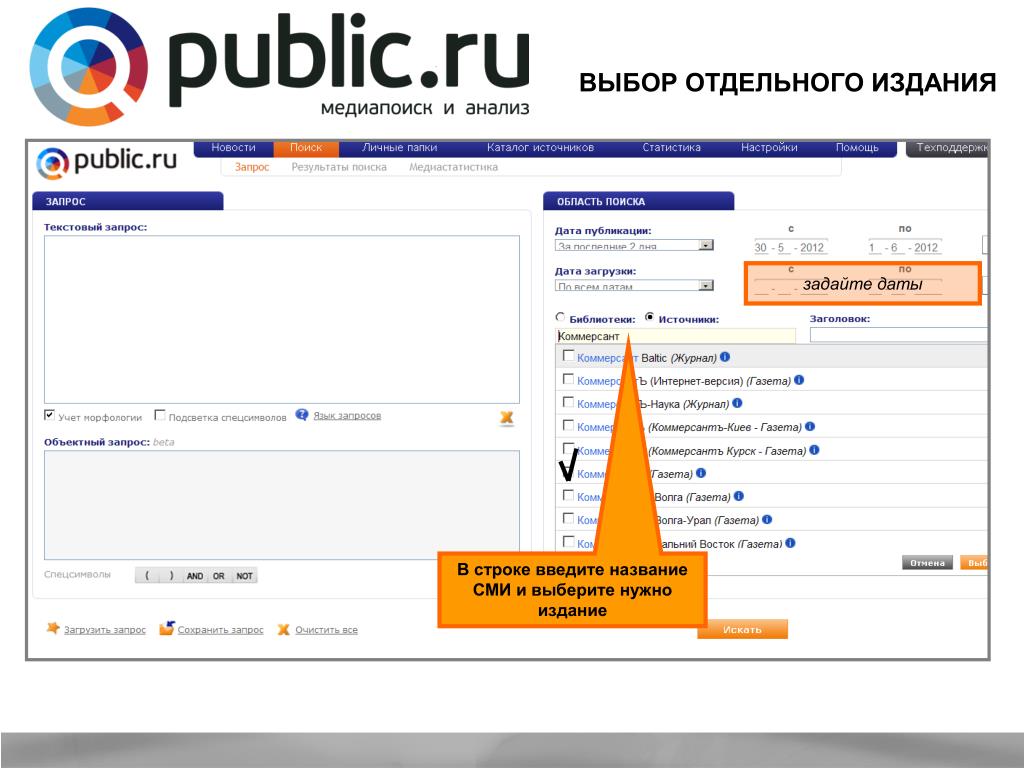Click the Отмена button
The image size is (1024, 768).
(927, 563)
